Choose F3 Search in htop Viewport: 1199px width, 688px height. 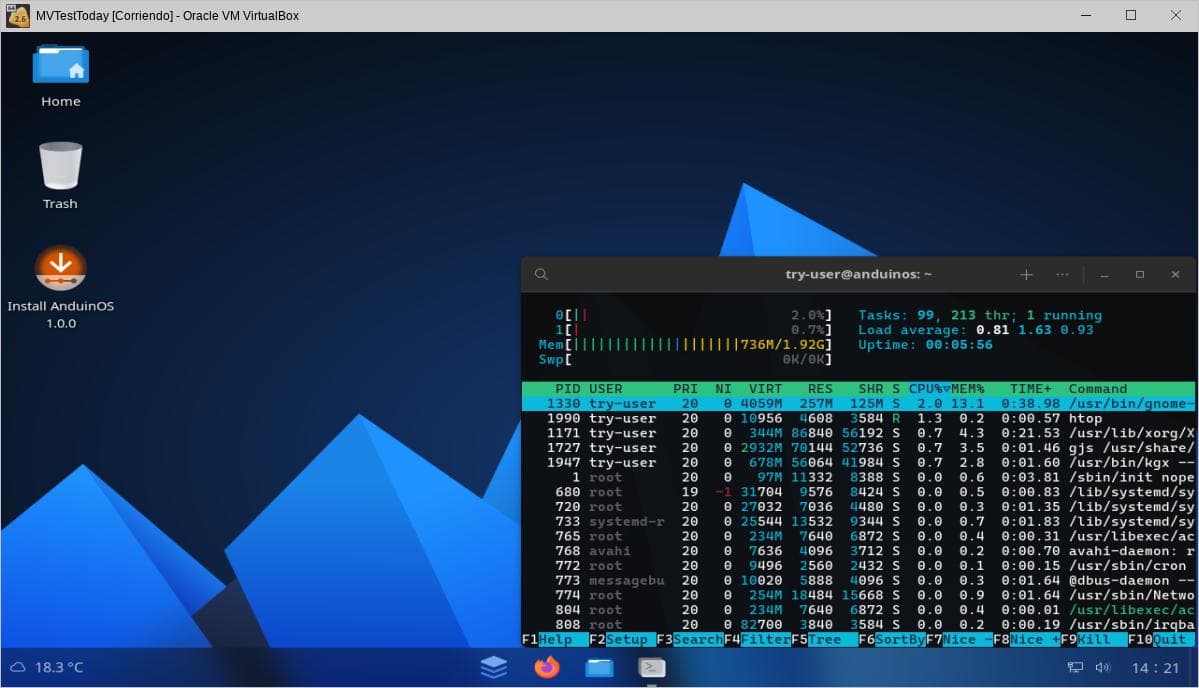[x=690, y=639]
